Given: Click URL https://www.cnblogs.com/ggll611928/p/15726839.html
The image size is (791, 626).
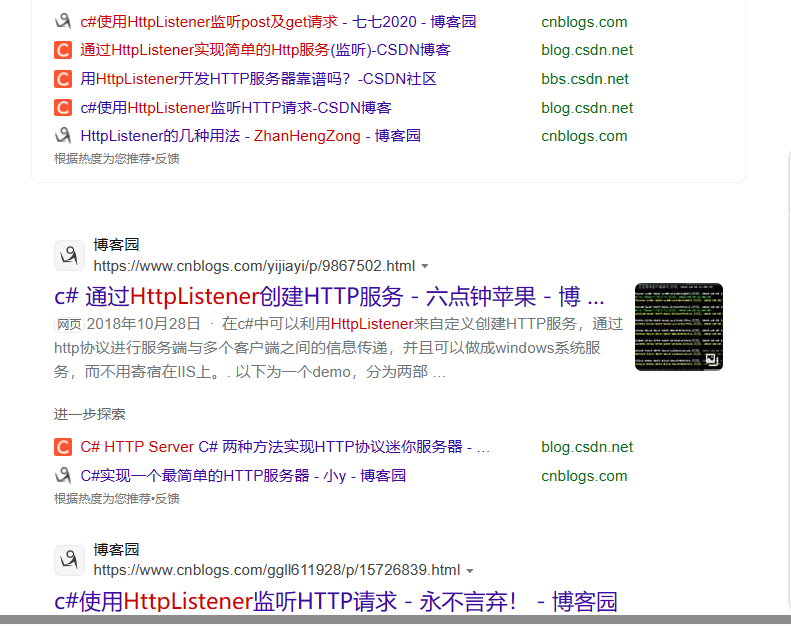Looking at the screenshot, I should (277, 570).
